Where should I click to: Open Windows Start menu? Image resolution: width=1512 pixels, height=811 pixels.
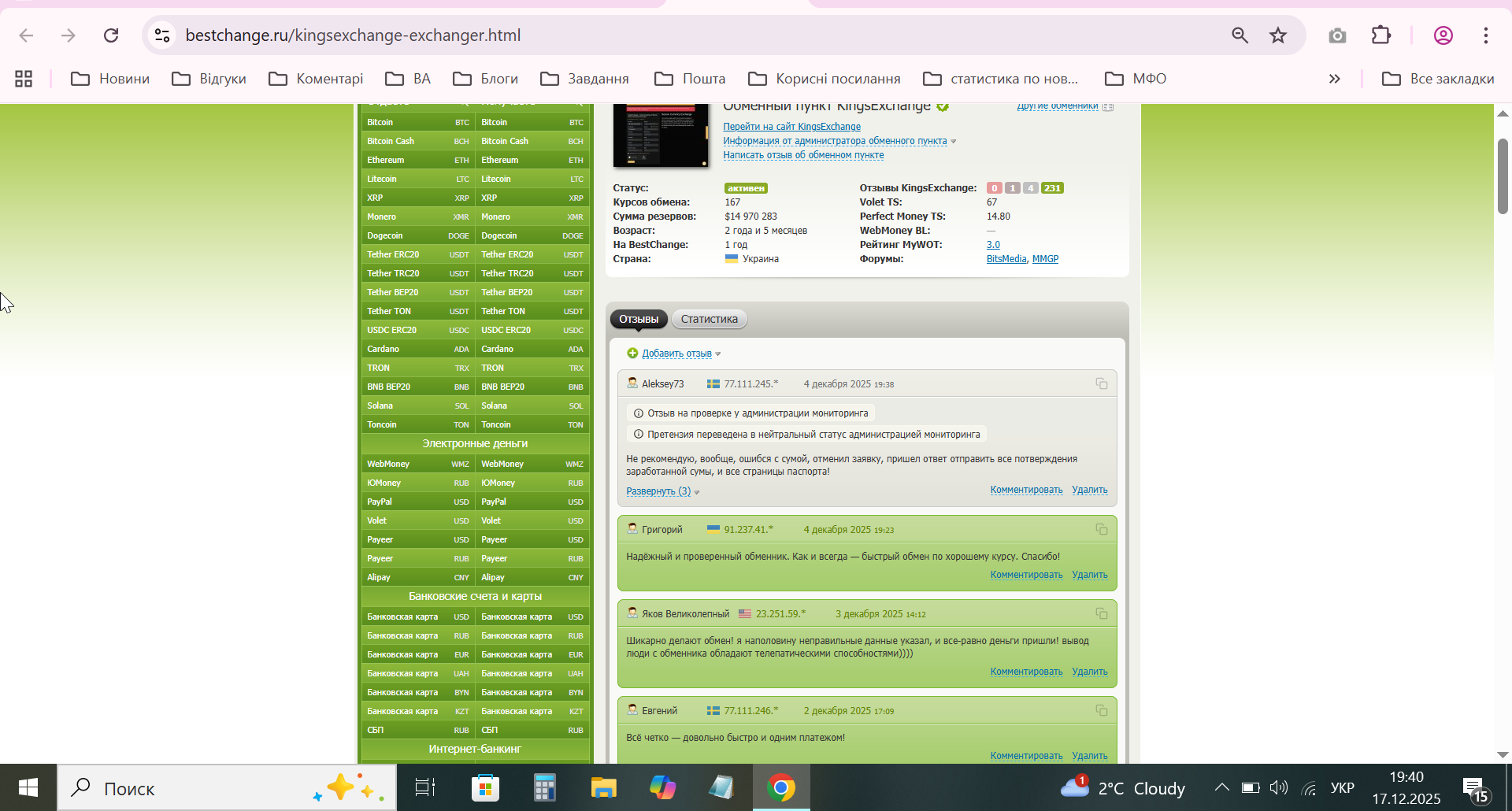coord(28,787)
